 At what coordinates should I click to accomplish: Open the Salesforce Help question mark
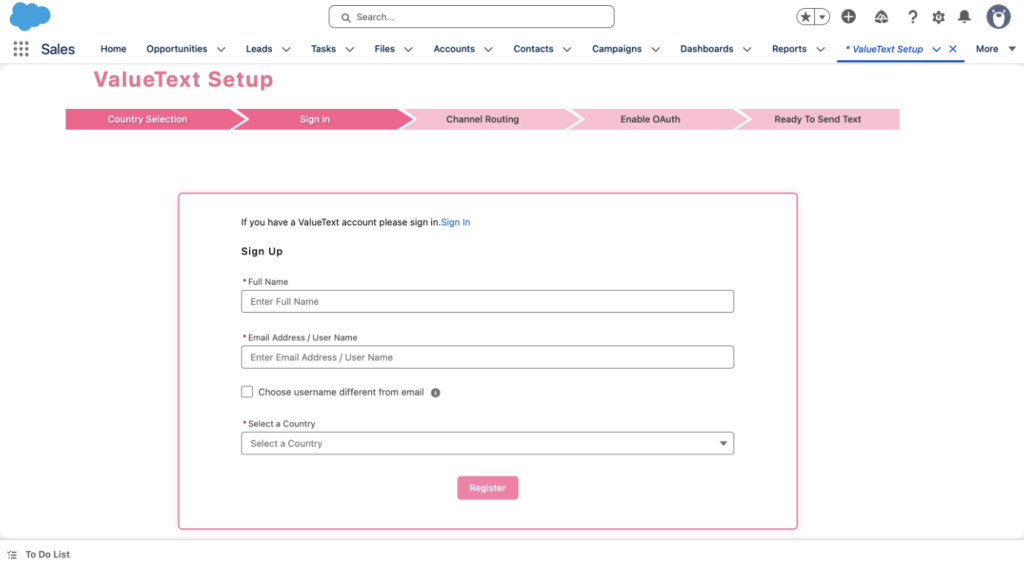click(912, 17)
